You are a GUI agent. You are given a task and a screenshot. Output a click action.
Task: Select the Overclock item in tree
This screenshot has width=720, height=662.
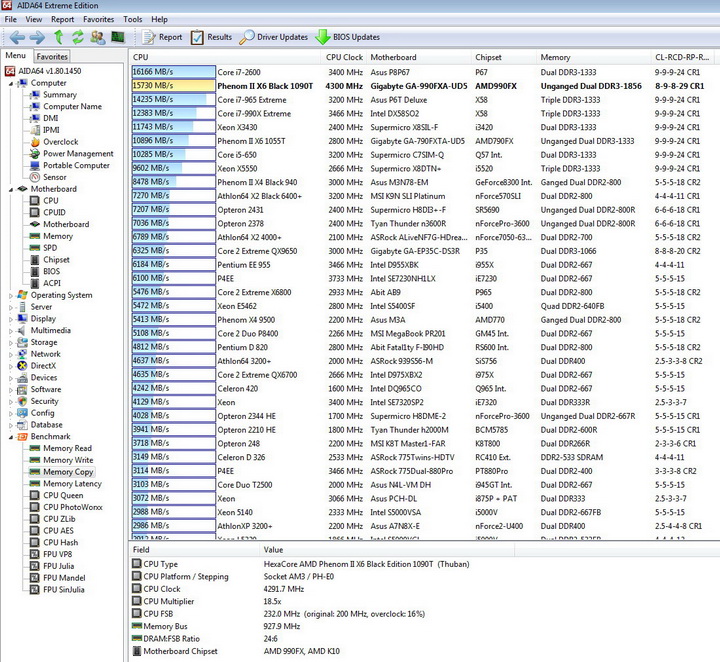[x=62, y=142]
